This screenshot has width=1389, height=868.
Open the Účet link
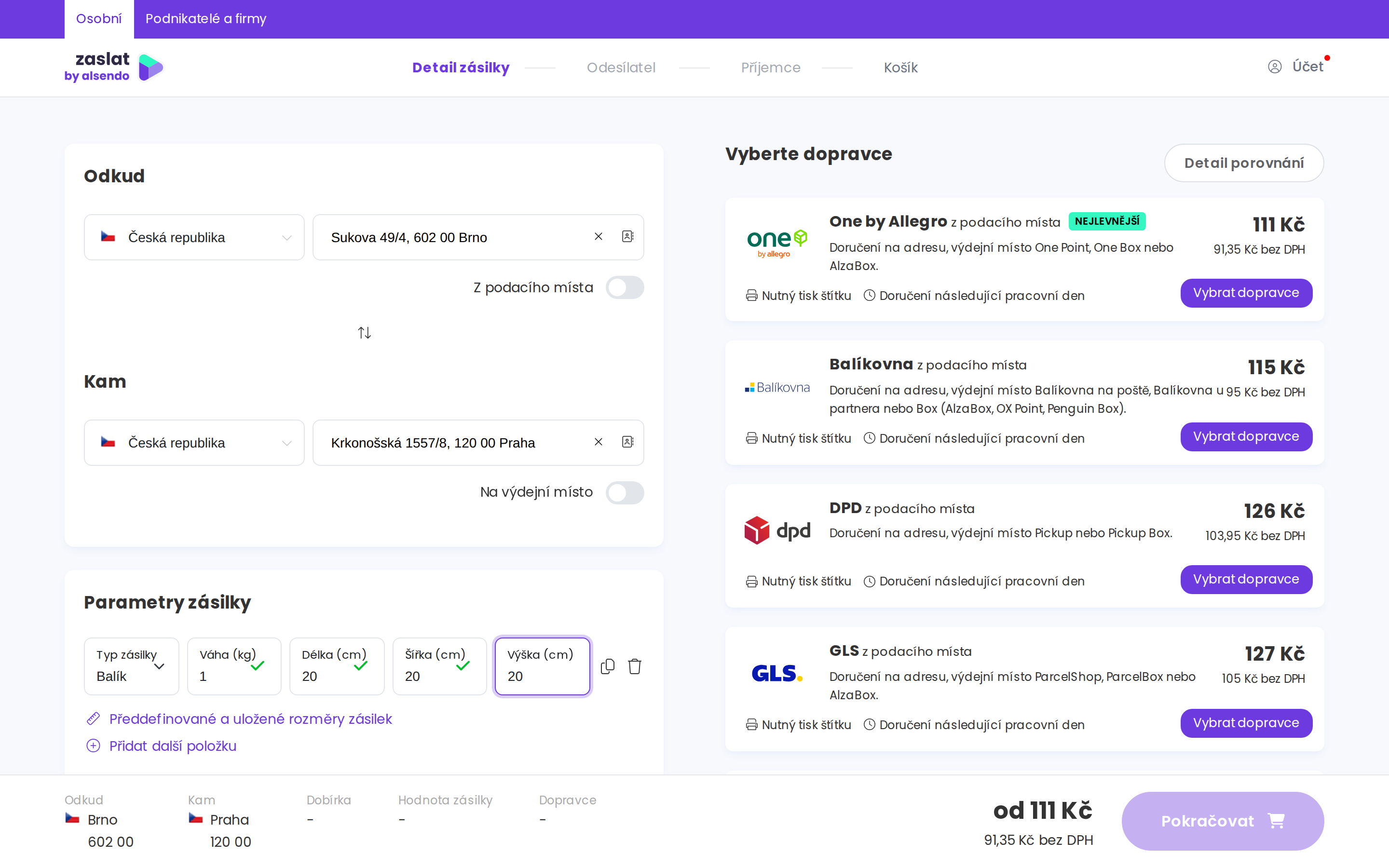(x=1307, y=67)
